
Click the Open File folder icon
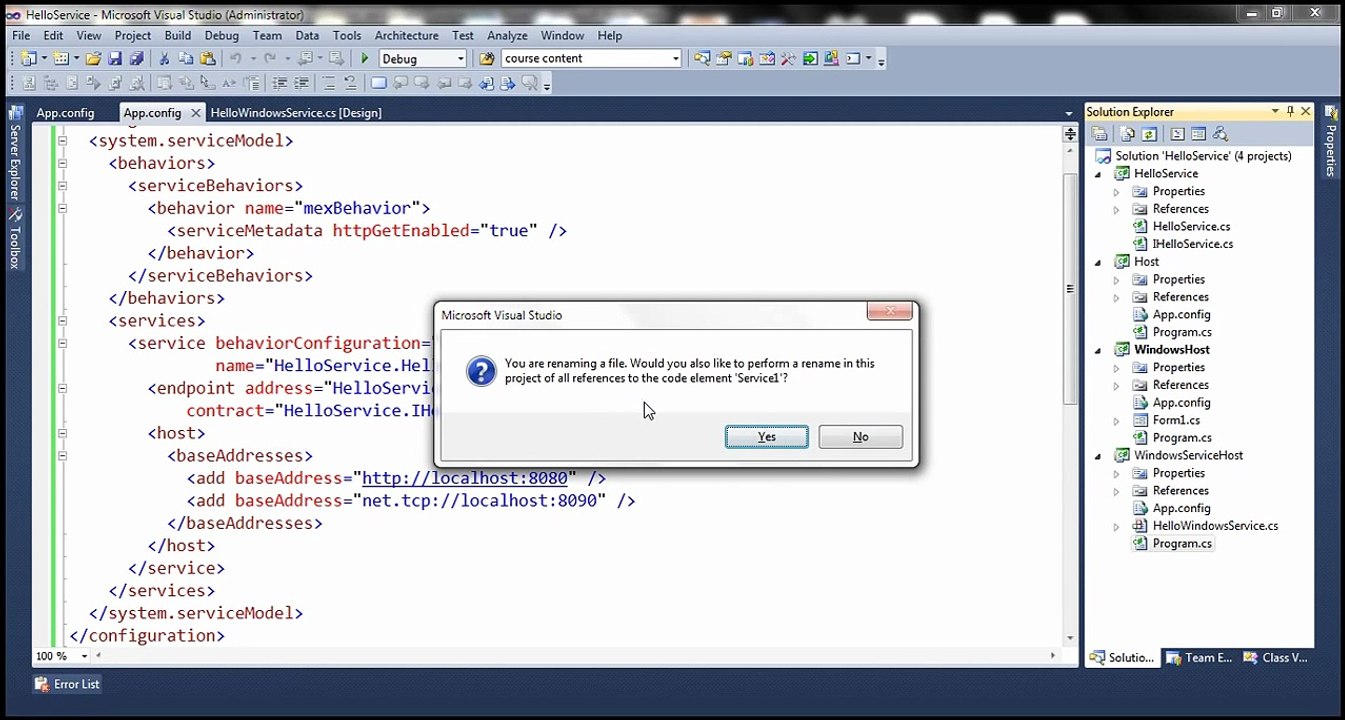pos(93,59)
